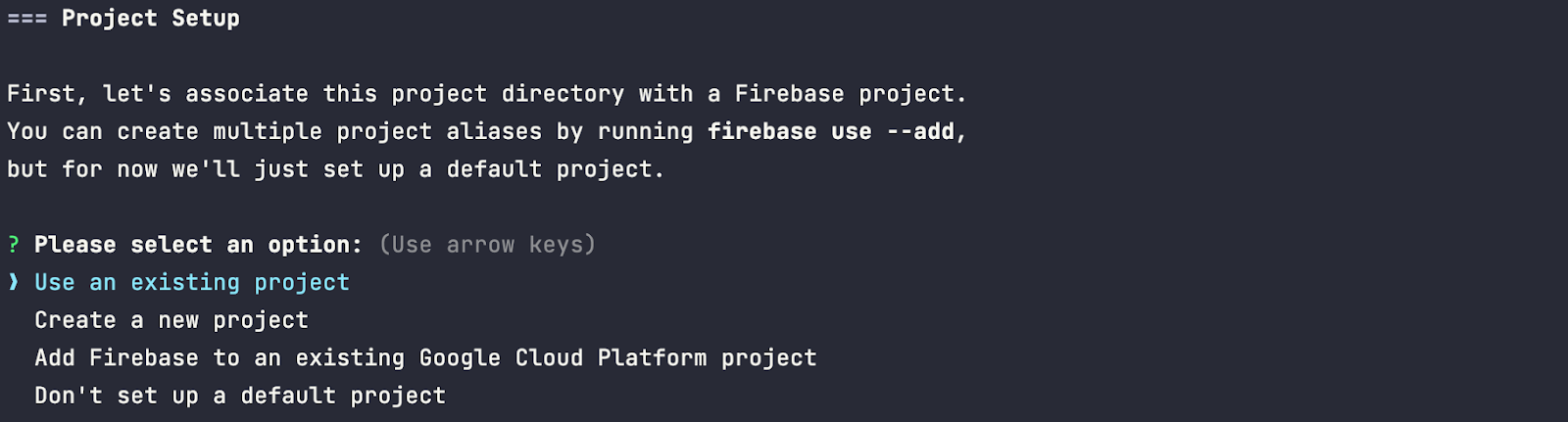Click "Google Cloud Platform" in the third option

563,358
